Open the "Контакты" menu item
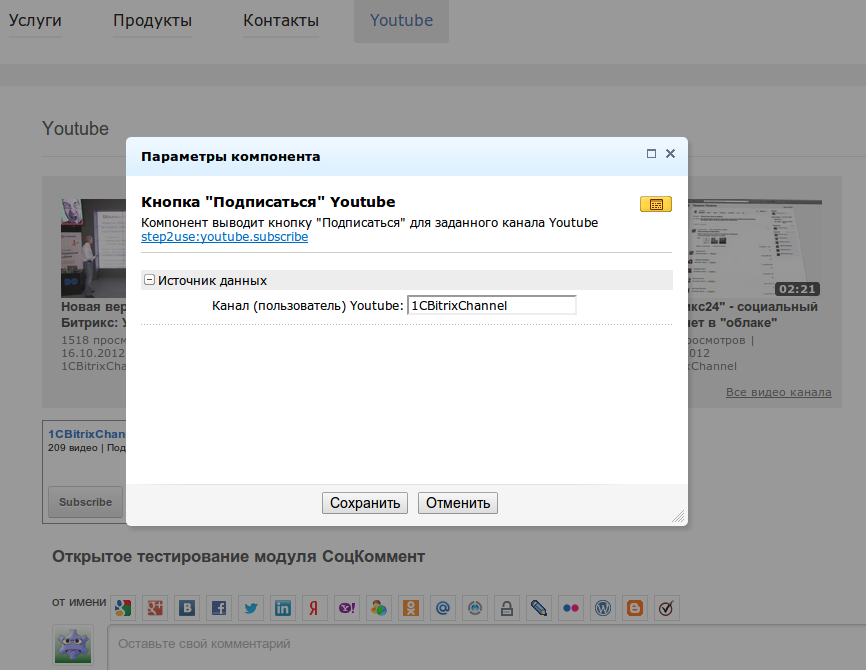This screenshot has height=670, width=866. point(281,21)
